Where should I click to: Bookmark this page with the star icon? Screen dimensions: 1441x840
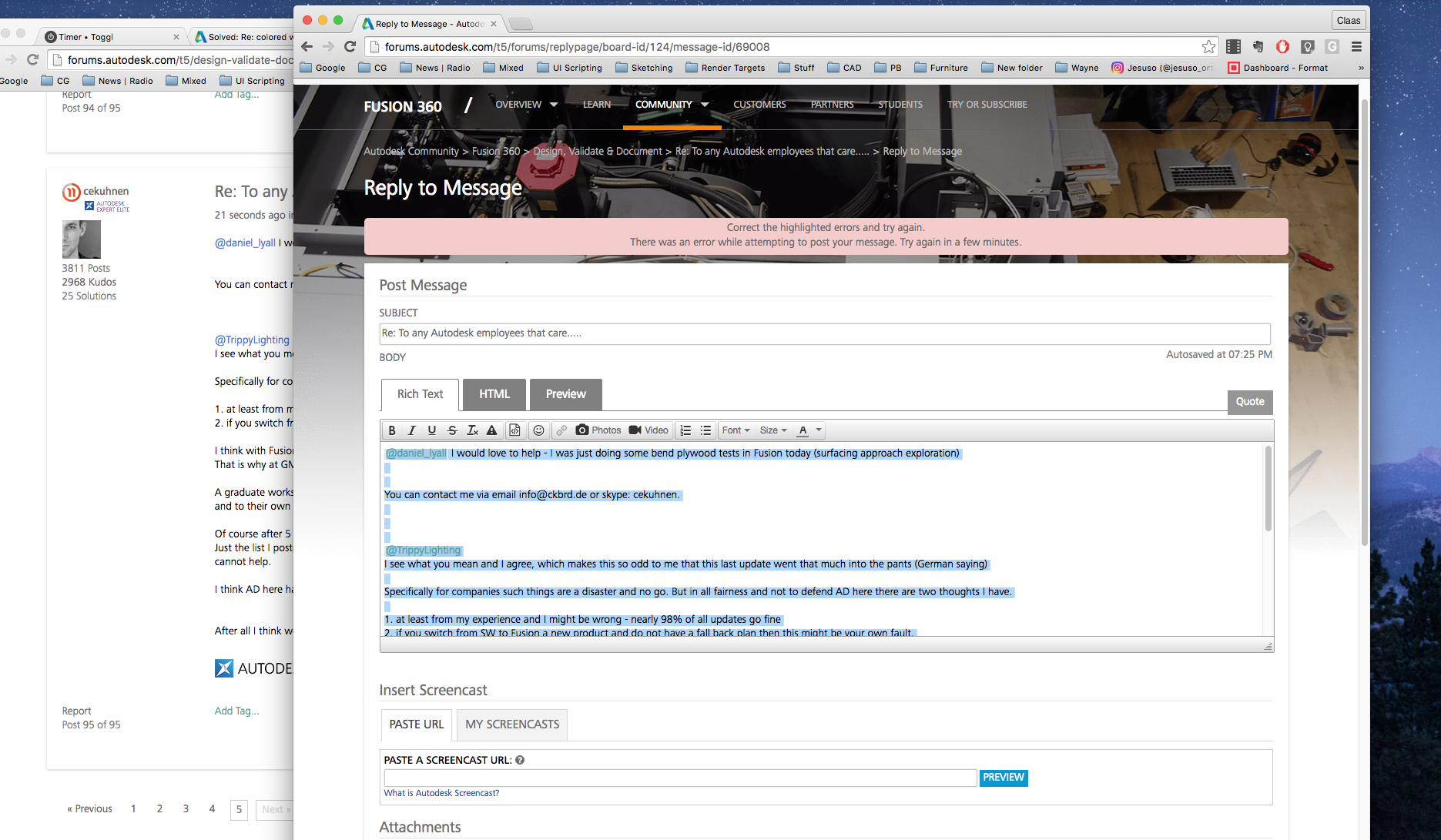[1208, 47]
